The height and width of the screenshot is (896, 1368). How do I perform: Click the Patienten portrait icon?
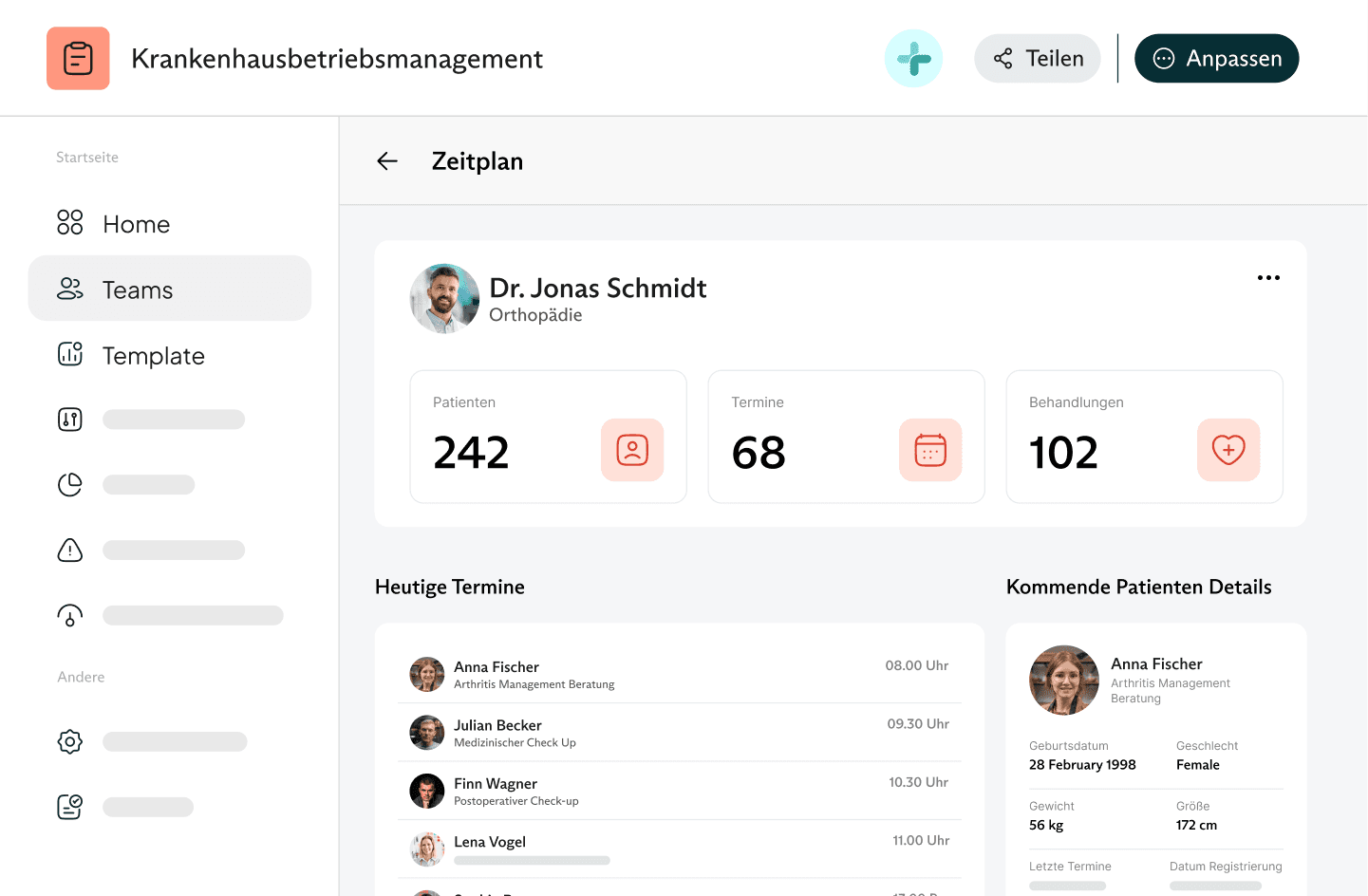point(632,450)
